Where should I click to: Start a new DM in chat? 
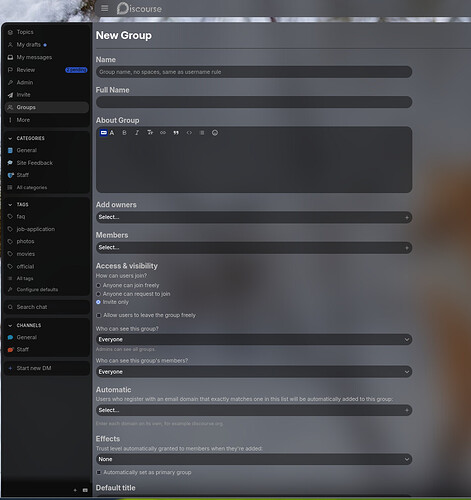47,368
